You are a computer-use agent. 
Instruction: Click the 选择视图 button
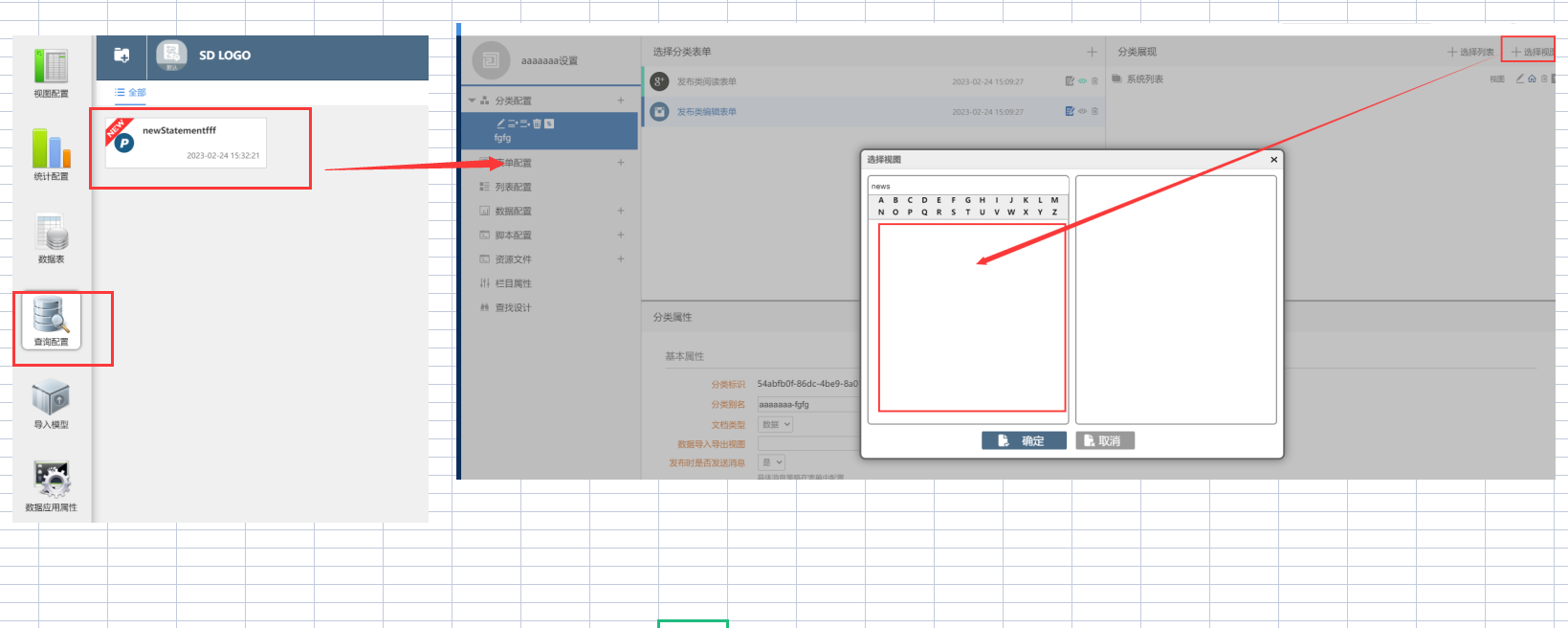click(x=1533, y=52)
